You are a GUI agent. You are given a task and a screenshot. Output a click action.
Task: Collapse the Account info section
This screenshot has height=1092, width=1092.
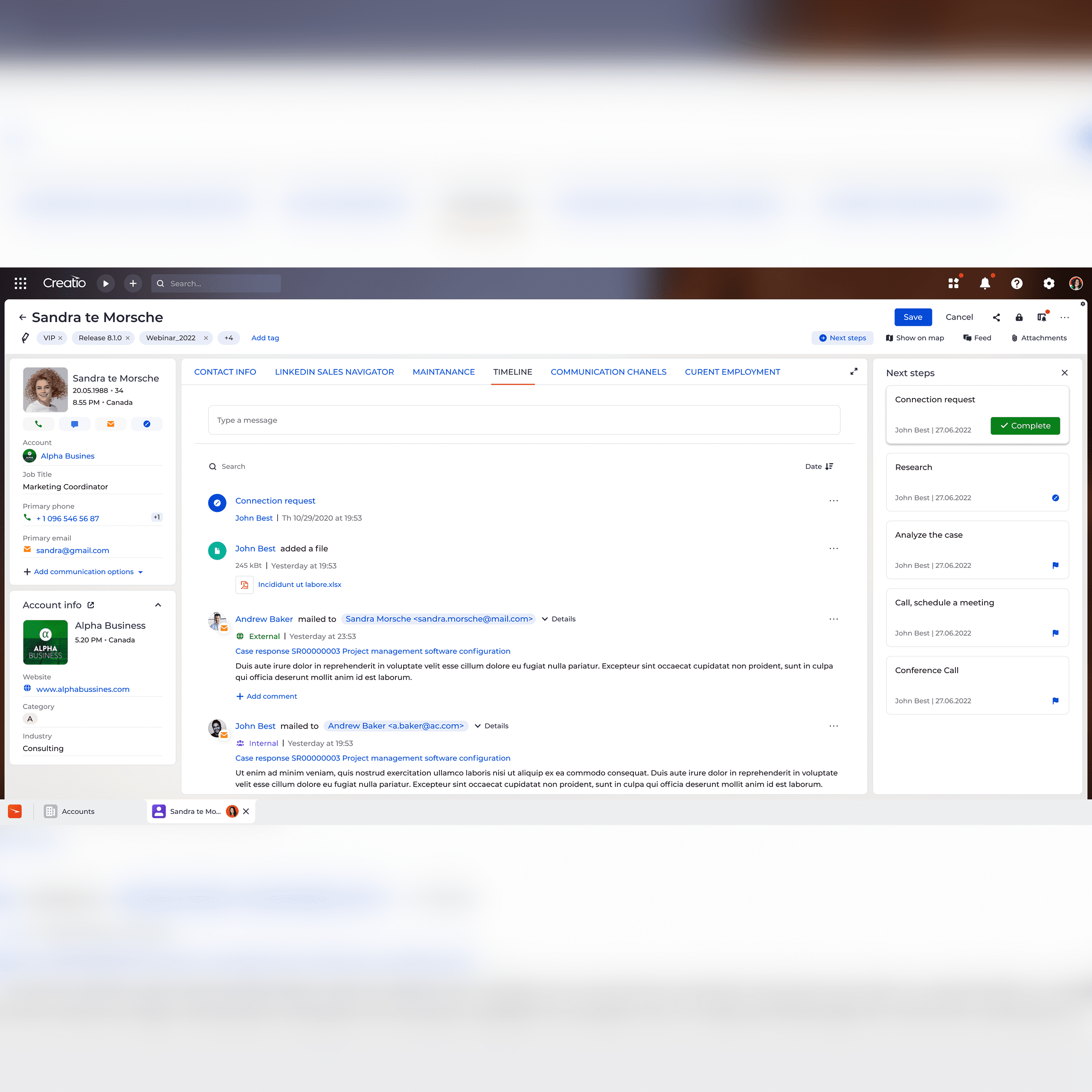158,605
